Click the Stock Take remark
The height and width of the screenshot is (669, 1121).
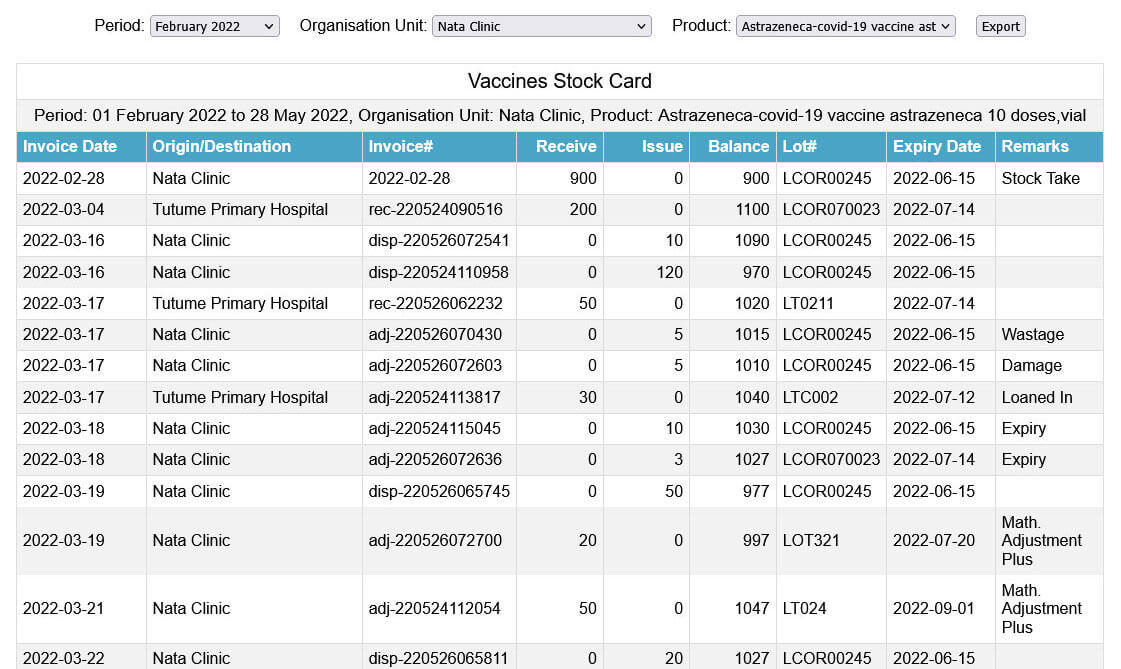click(1040, 179)
